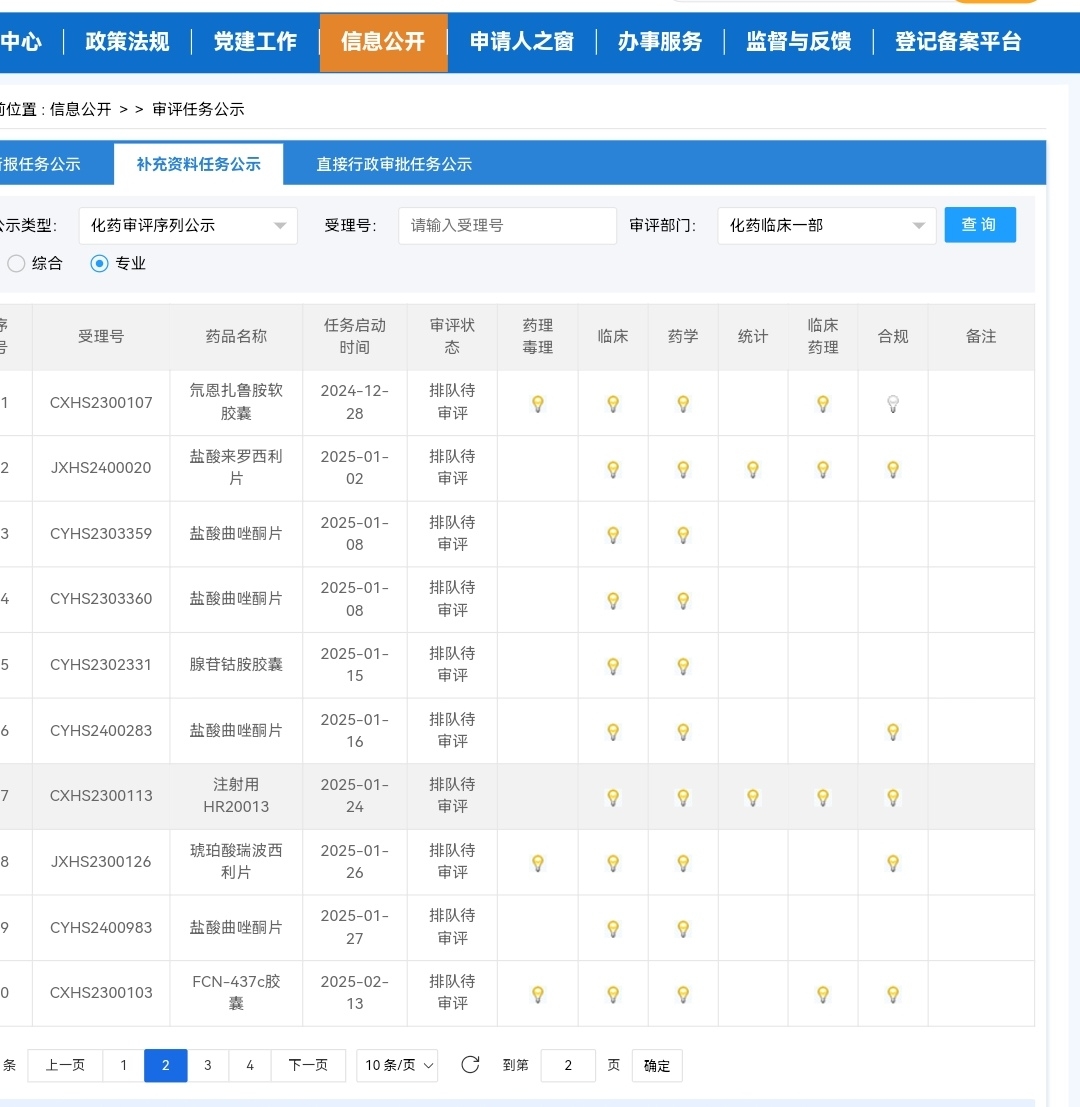Select the 专业 radio button
Image resolution: width=1080 pixels, height=1107 pixels.
(x=99, y=264)
